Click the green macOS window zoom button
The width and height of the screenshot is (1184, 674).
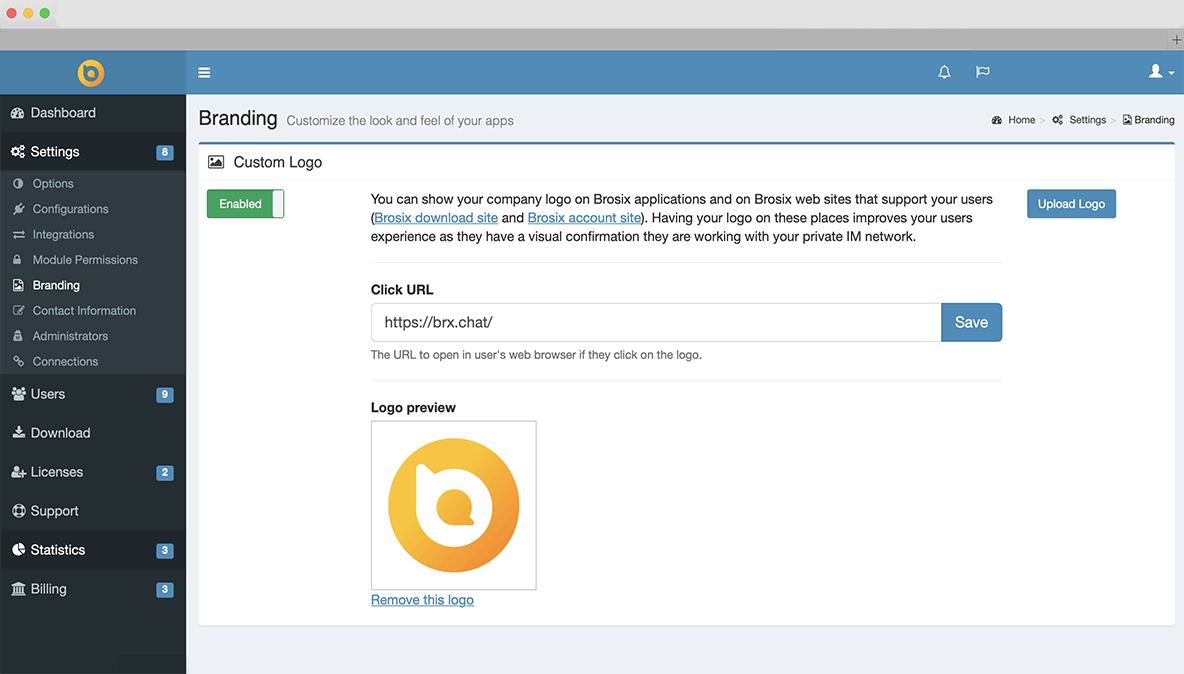(45, 13)
